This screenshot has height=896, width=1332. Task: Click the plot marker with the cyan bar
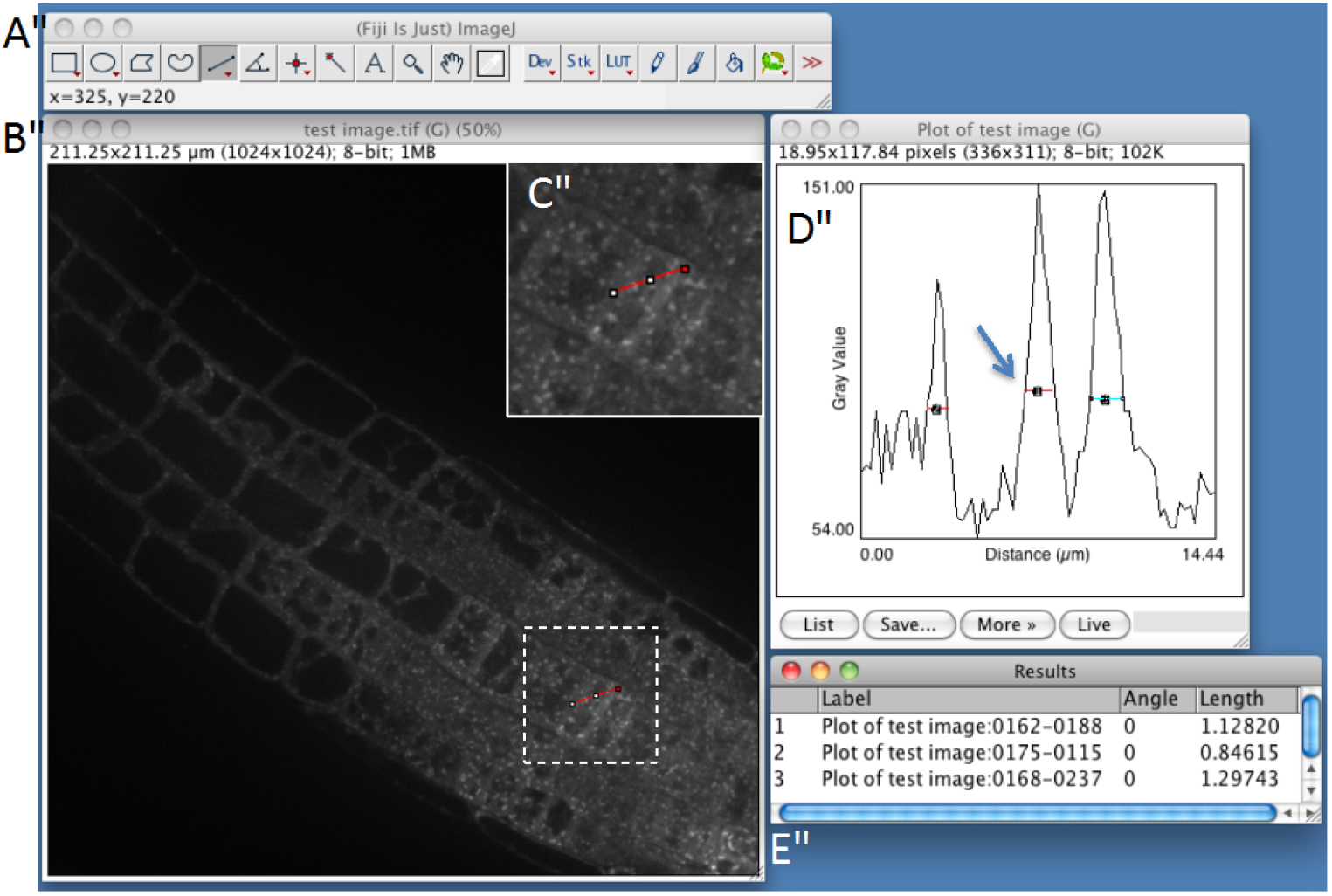tap(1106, 400)
